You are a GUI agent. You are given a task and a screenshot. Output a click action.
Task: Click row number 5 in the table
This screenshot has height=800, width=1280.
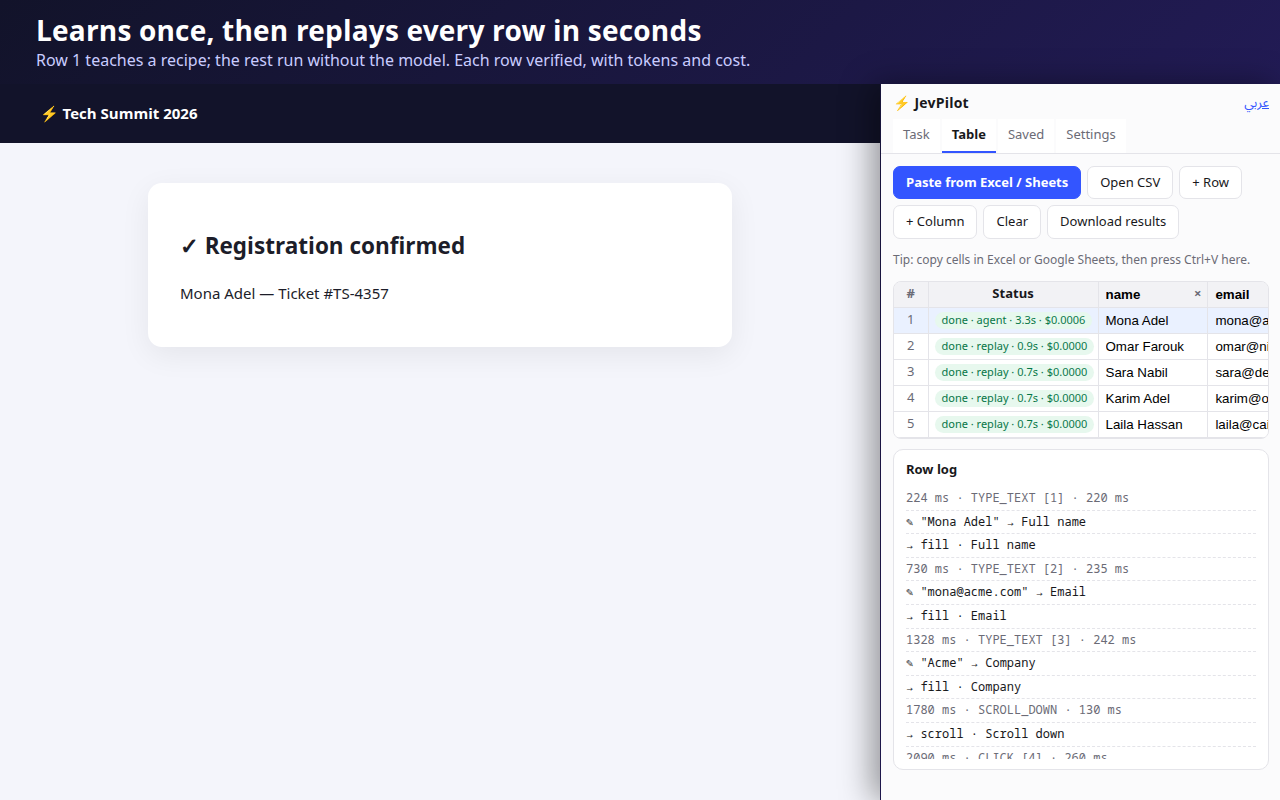coord(911,425)
